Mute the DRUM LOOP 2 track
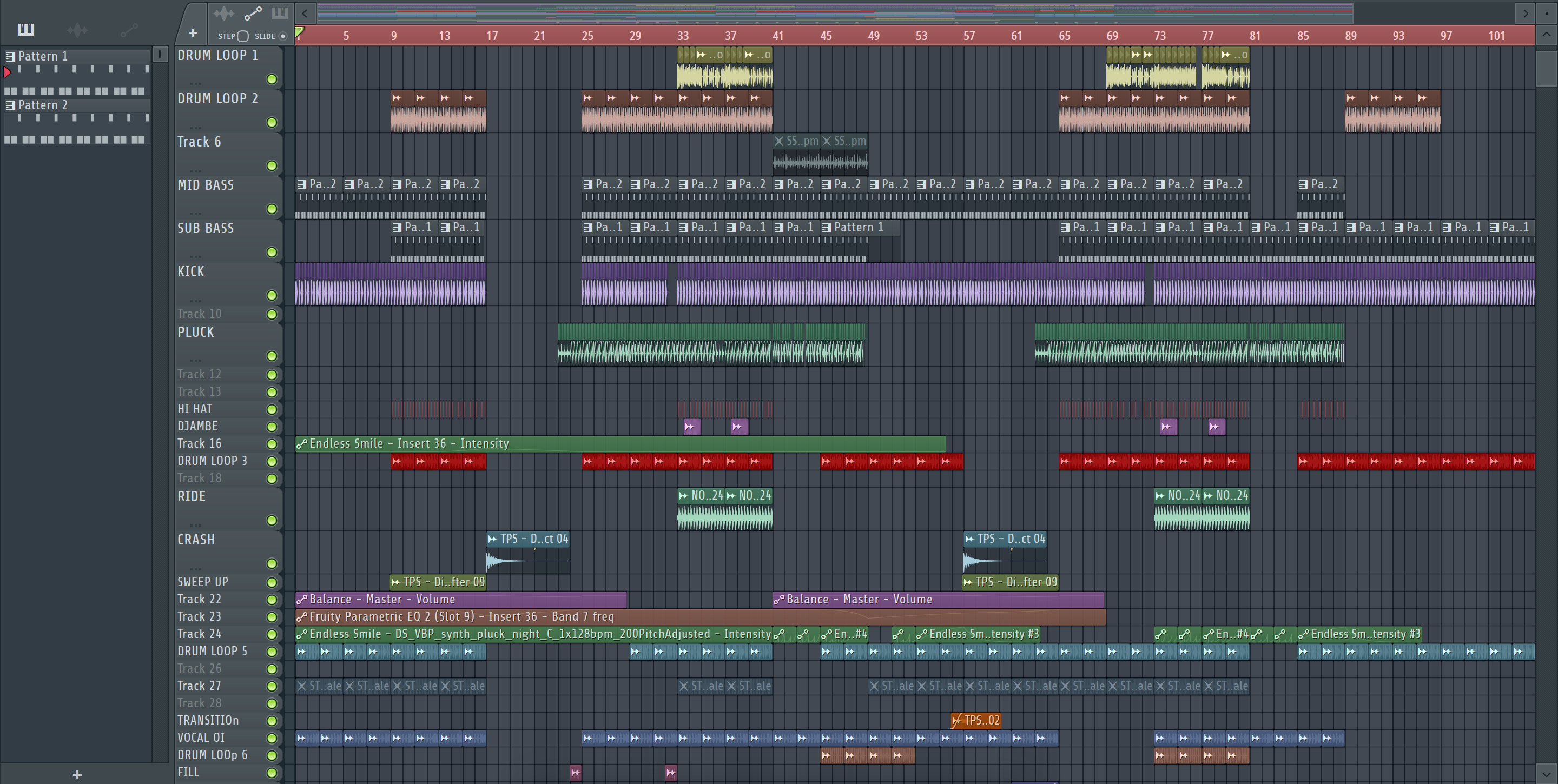Viewport: 1558px width, 784px height. click(272, 123)
